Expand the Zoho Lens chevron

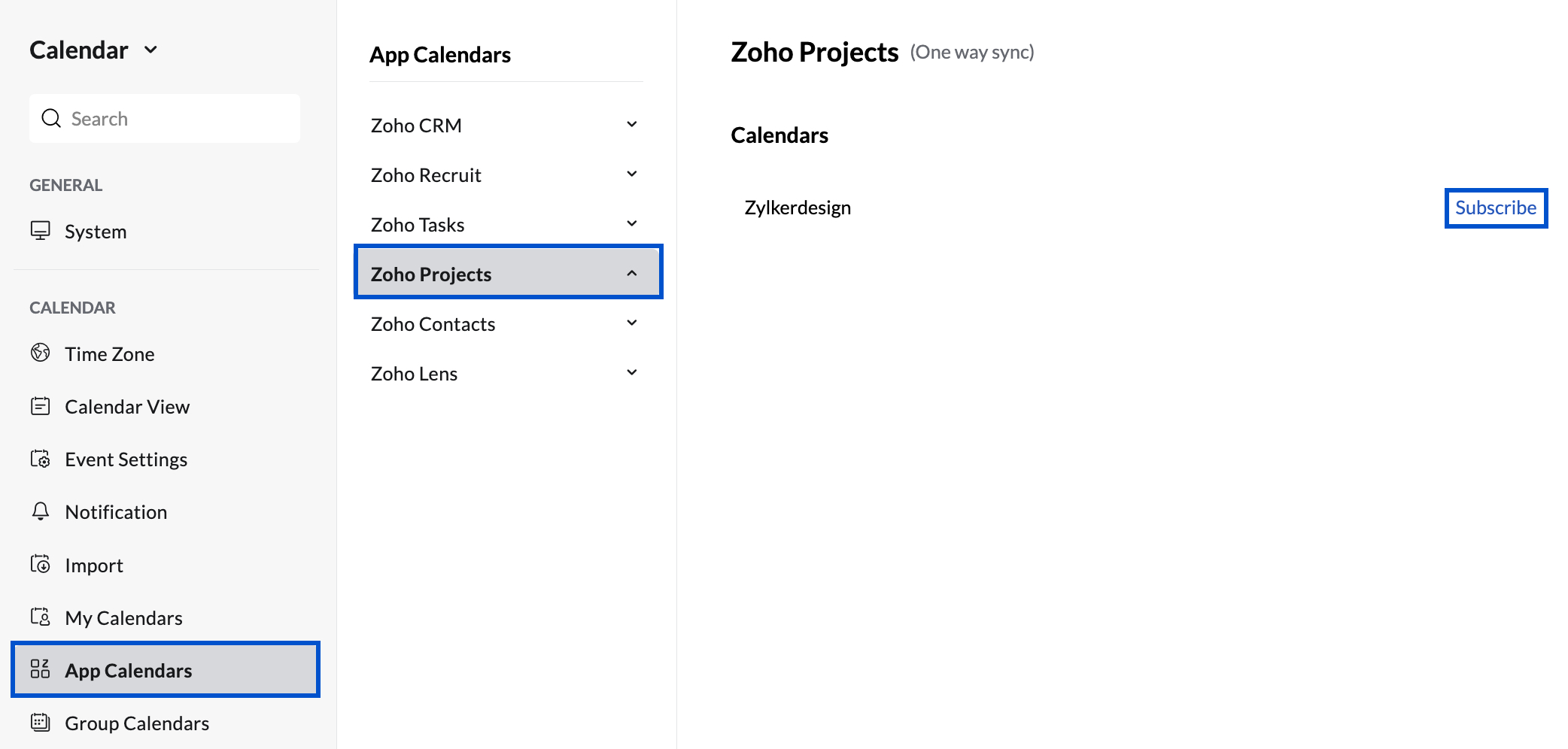pos(632,372)
